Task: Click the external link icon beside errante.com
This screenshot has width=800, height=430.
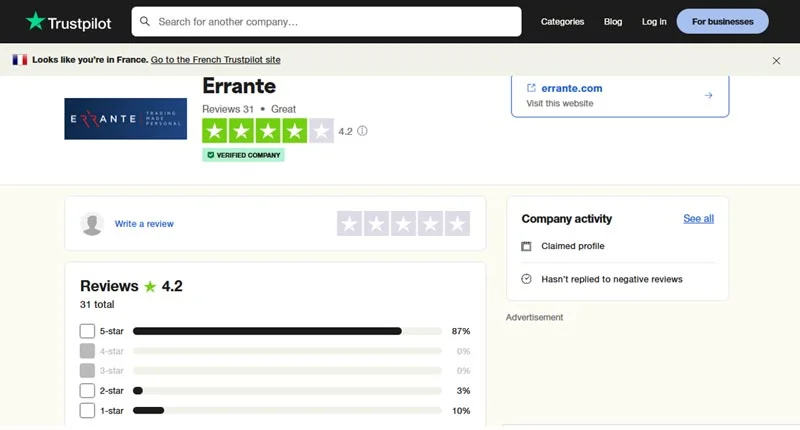Action: (531, 88)
